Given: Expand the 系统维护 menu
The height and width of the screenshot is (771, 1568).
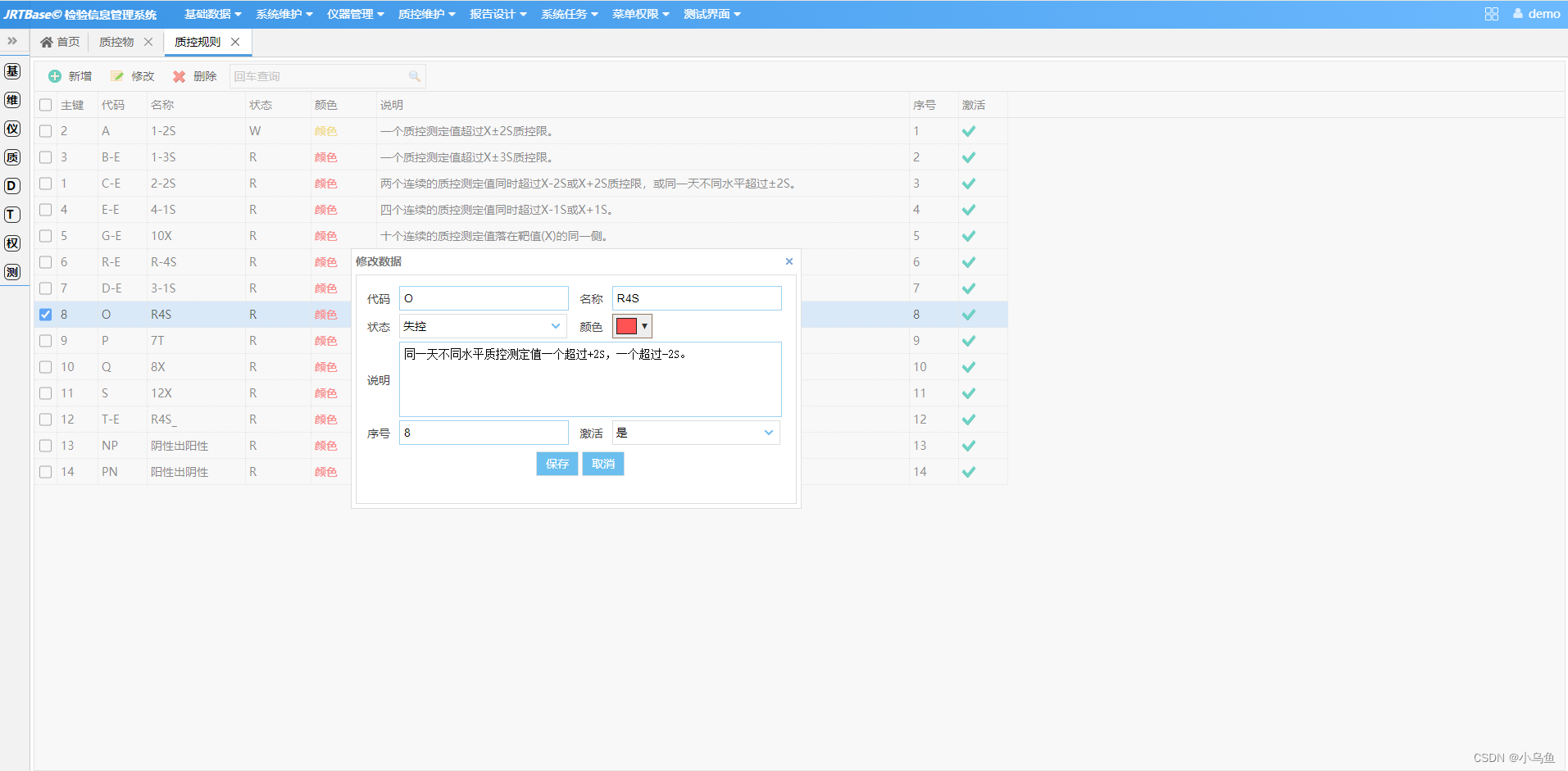Looking at the screenshot, I should coord(284,14).
